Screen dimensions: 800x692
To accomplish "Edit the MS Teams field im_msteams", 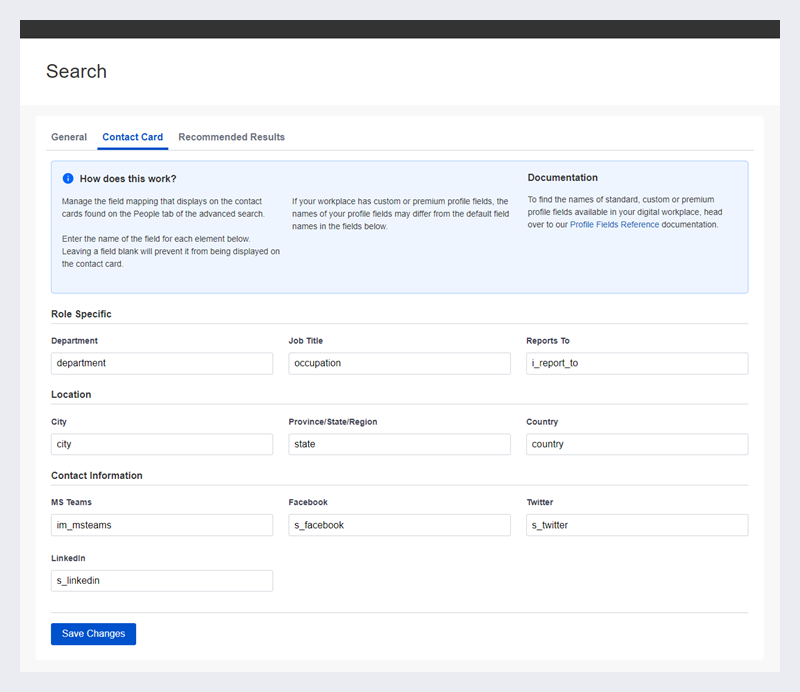I will [x=162, y=525].
